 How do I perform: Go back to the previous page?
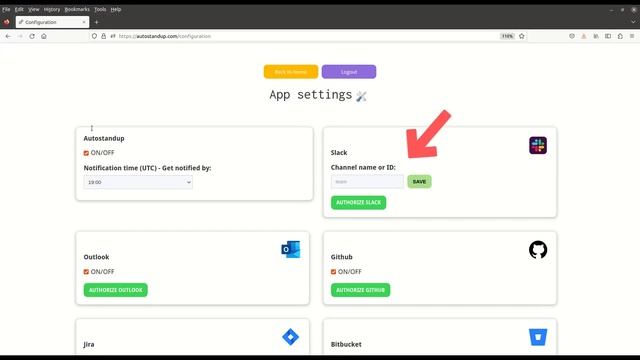click(x=8, y=36)
